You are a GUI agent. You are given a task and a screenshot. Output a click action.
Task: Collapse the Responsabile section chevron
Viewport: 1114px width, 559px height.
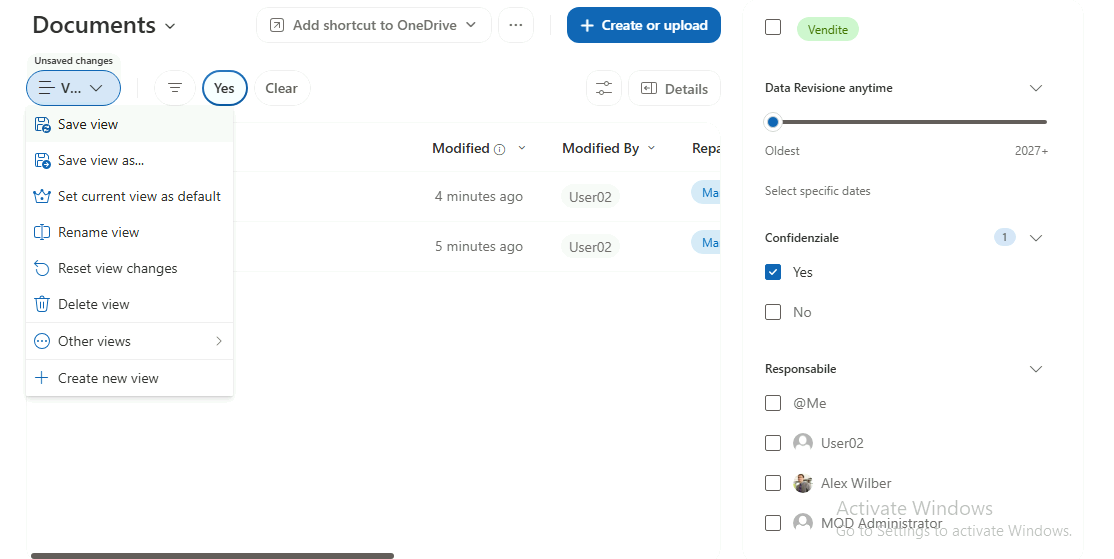[x=1036, y=369]
